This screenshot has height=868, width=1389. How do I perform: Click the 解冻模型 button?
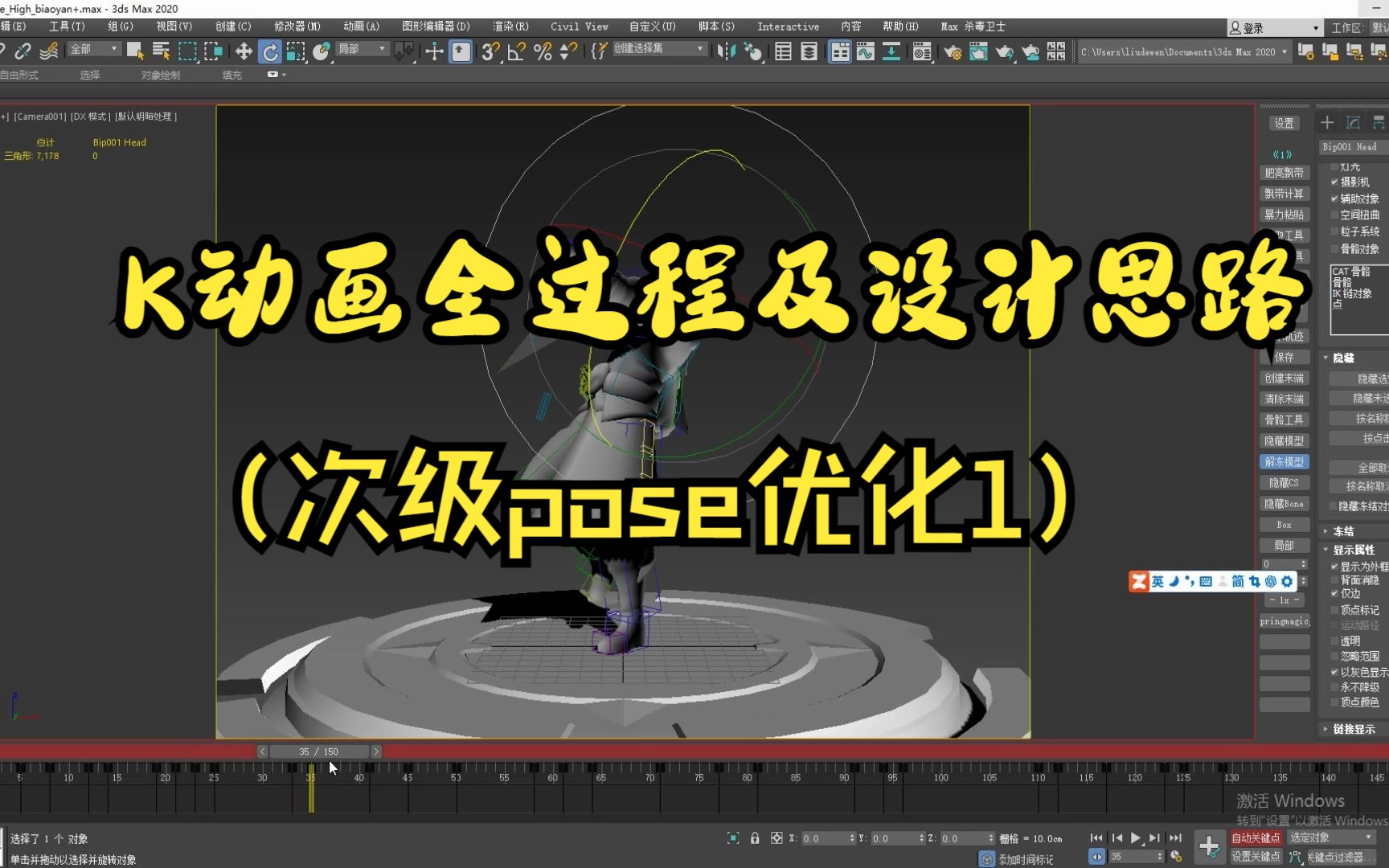[x=1285, y=462]
